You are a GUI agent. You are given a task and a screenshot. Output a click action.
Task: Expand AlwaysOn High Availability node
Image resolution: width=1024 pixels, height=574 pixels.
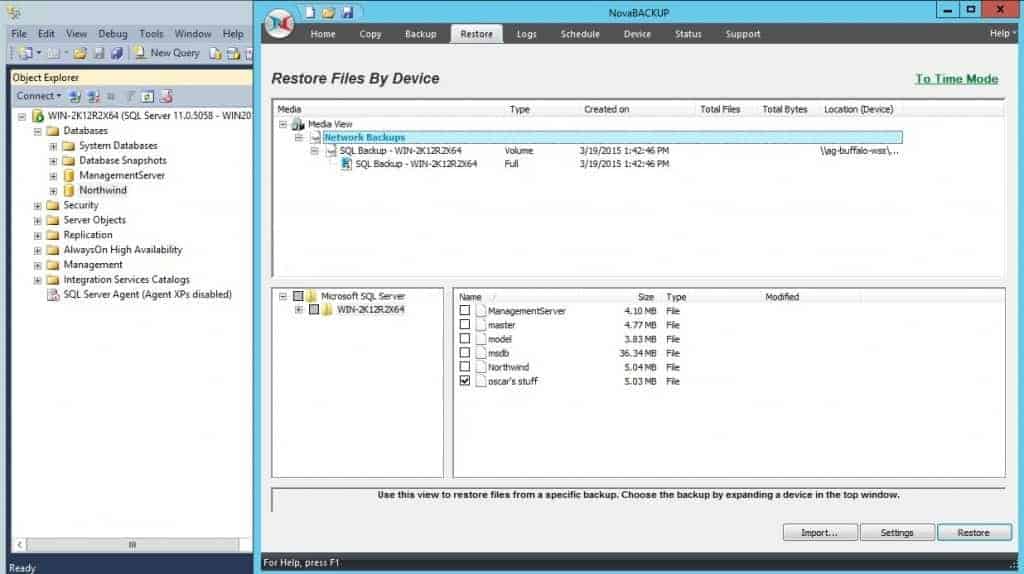click(x=37, y=250)
